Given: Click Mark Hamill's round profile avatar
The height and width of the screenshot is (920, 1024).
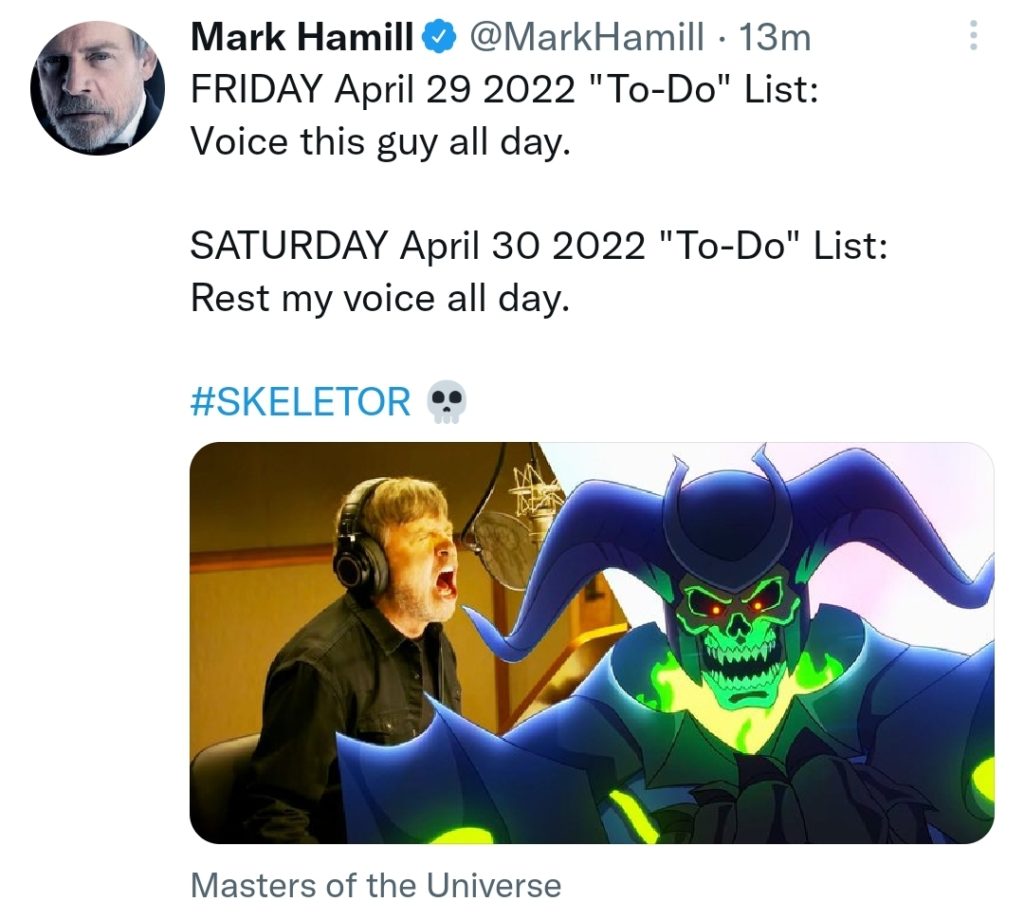Looking at the screenshot, I should click(x=97, y=88).
